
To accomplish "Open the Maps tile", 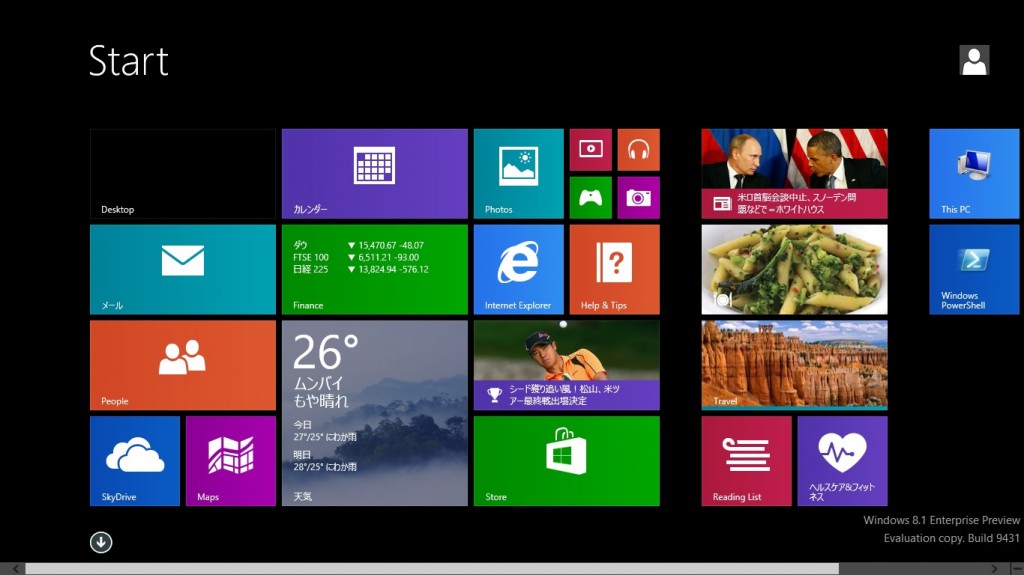I will tap(231, 461).
